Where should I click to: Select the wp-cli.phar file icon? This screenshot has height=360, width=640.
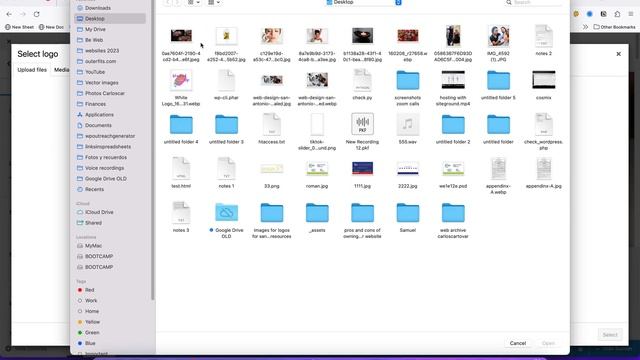coord(226,80)
